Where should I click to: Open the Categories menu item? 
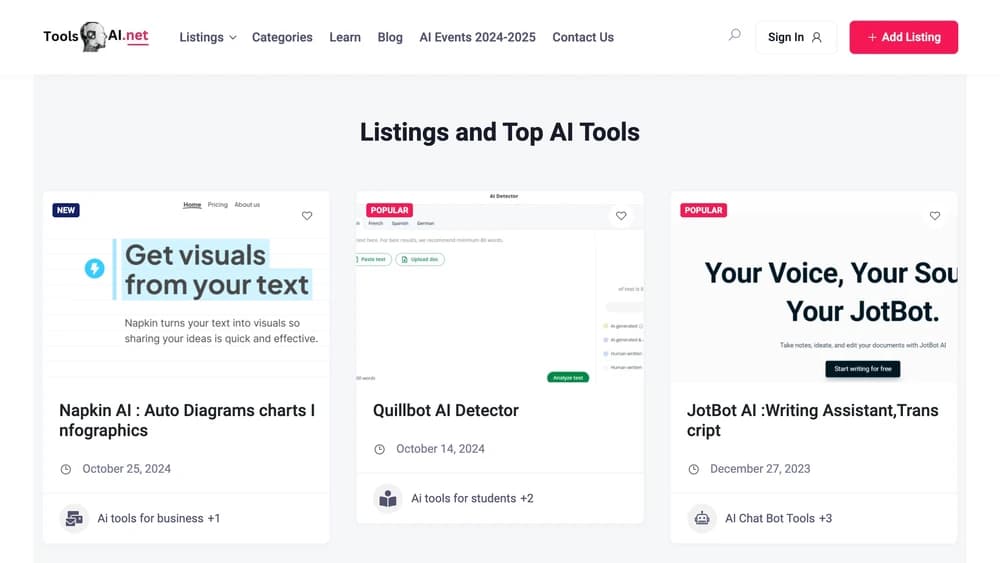pyautogui.click(x=282, y=37)
